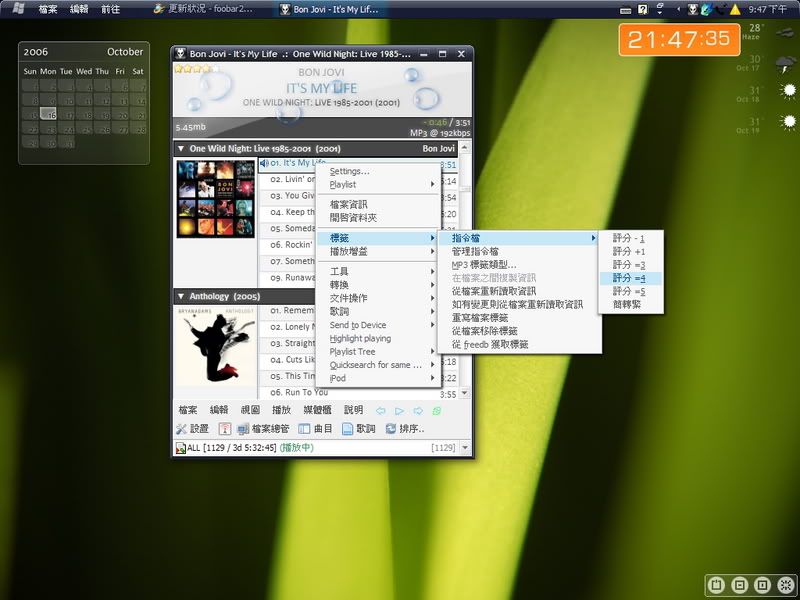Click the keyboard icon in top panel
Image resolution: width=800 pixels, height=600 pixels.
[626, 10]
